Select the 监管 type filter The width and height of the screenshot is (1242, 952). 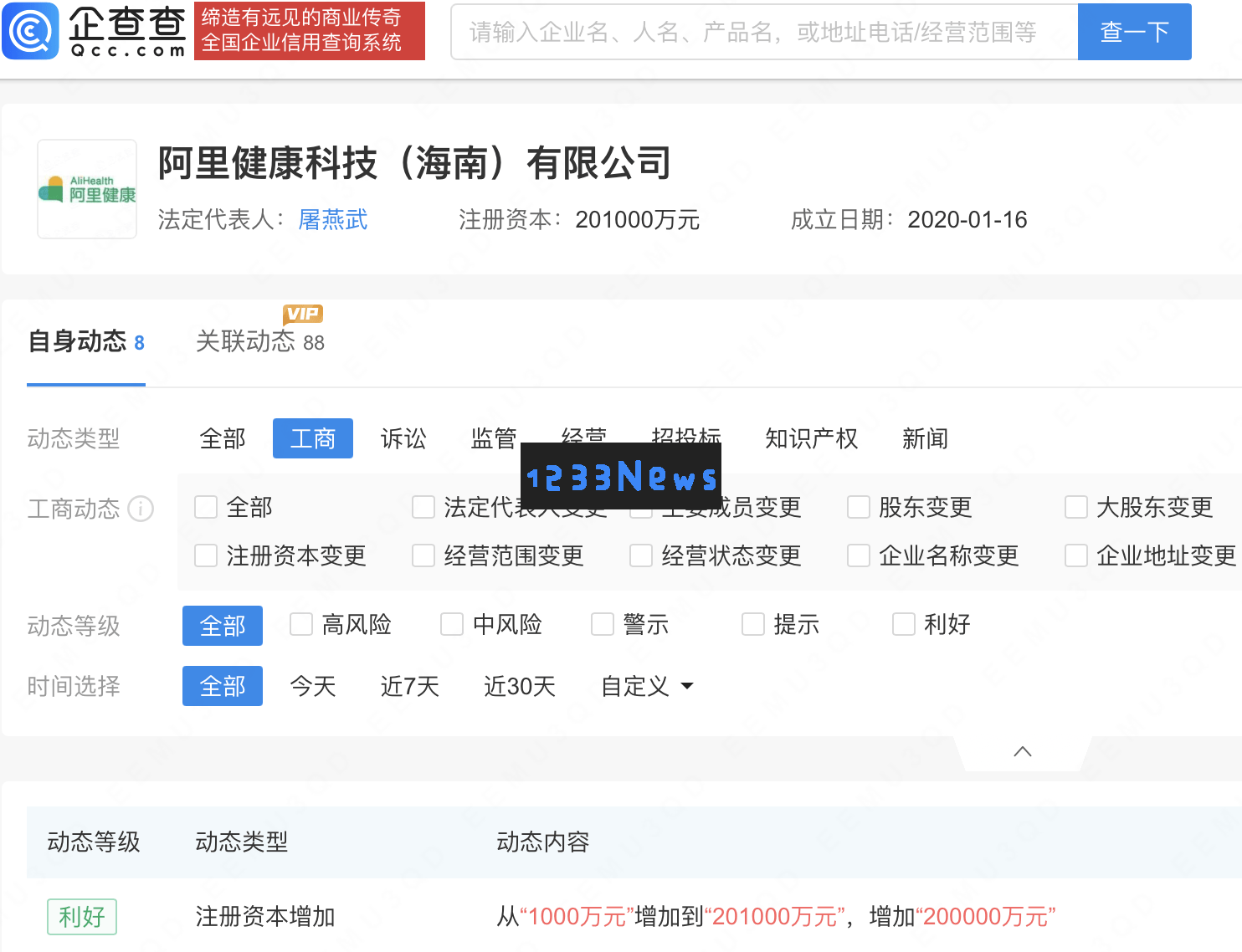[494, 438]
